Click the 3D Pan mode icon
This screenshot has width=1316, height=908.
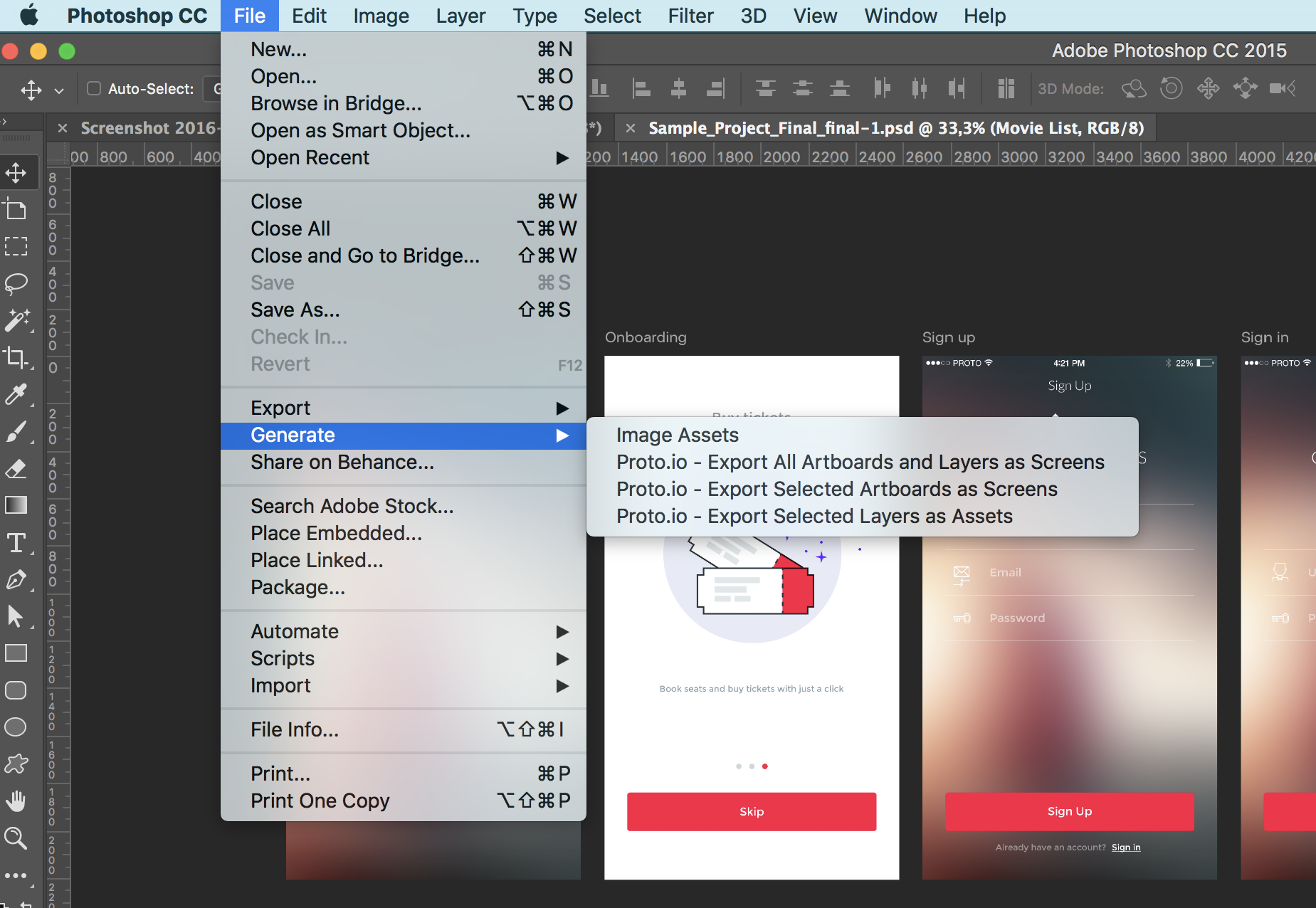[1209, 88]
